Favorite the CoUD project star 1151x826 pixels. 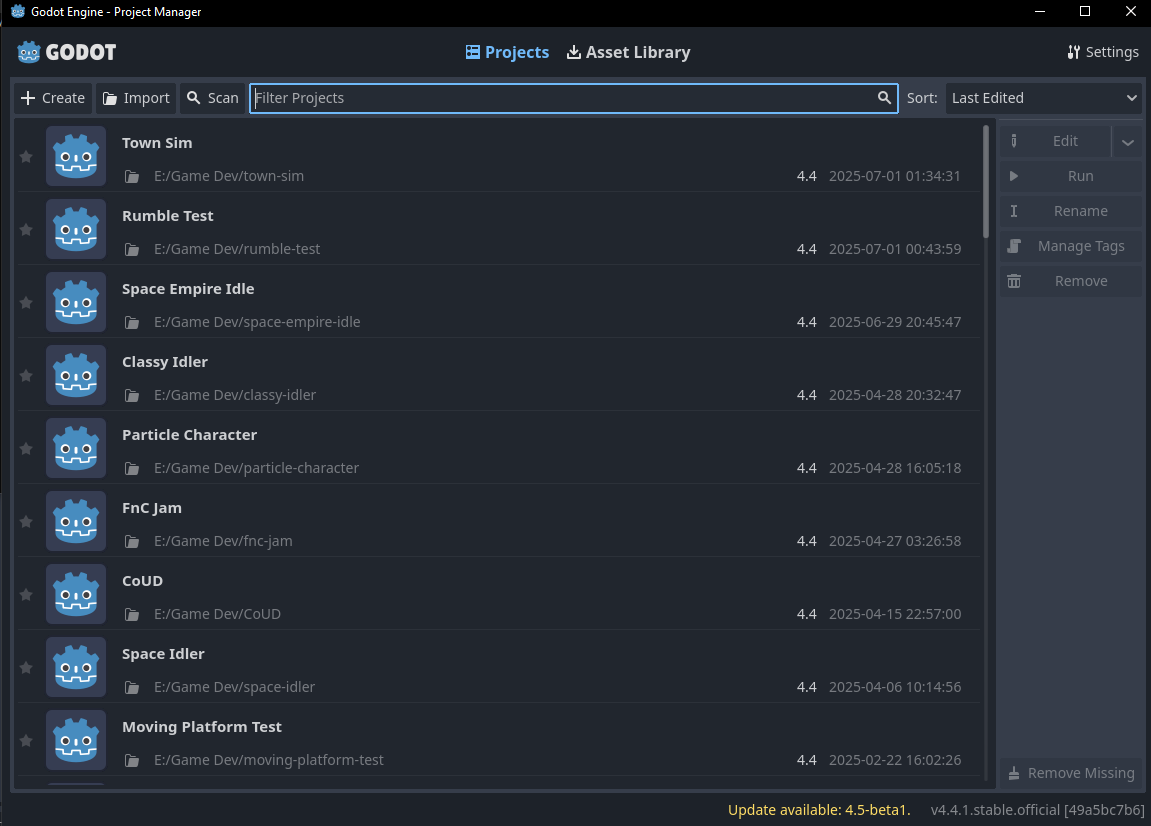tap(26, 595)
